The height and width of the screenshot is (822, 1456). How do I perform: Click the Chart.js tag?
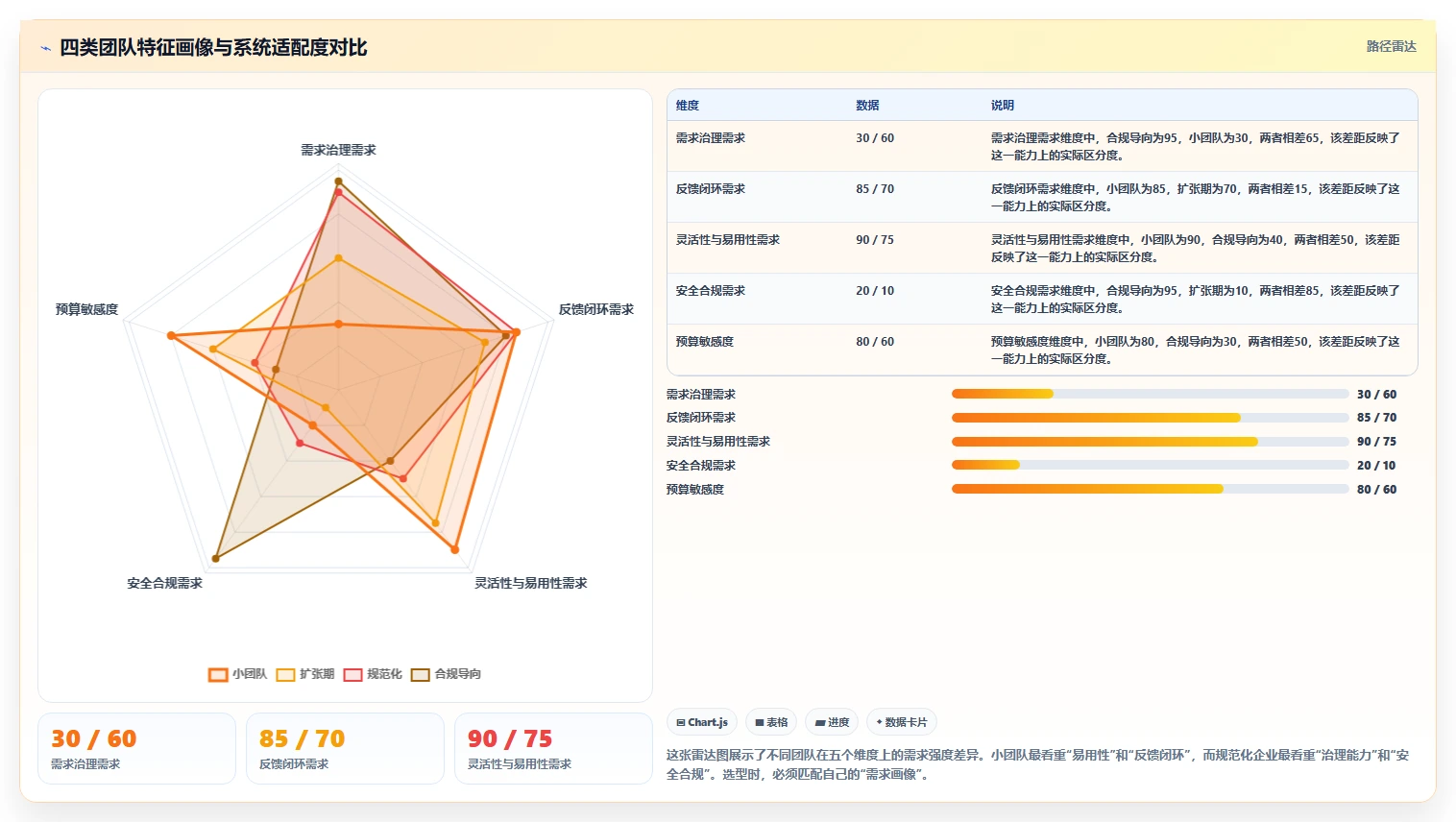click(702, 722)
